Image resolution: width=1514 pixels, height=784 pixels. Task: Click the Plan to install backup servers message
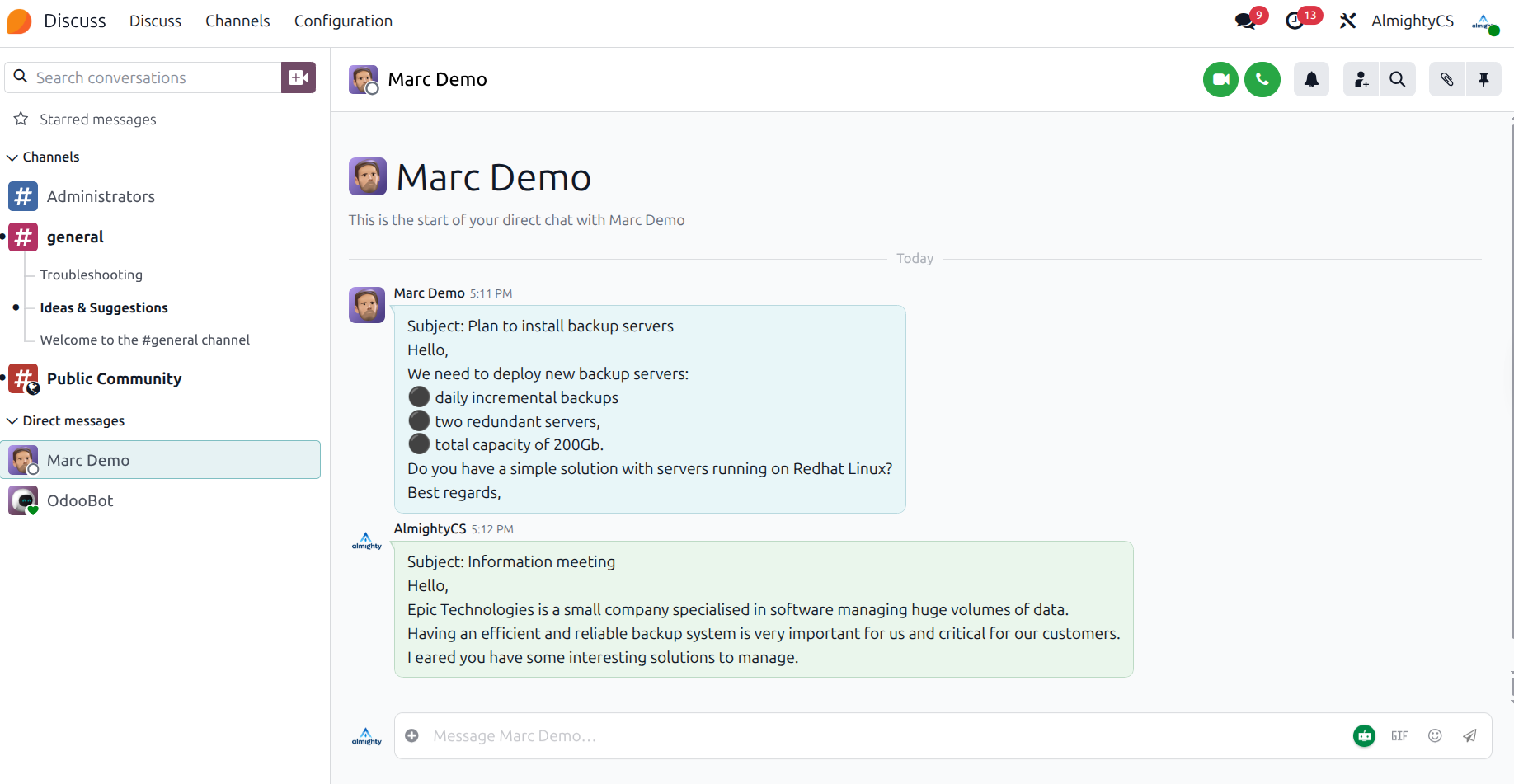tap(650, 410)
